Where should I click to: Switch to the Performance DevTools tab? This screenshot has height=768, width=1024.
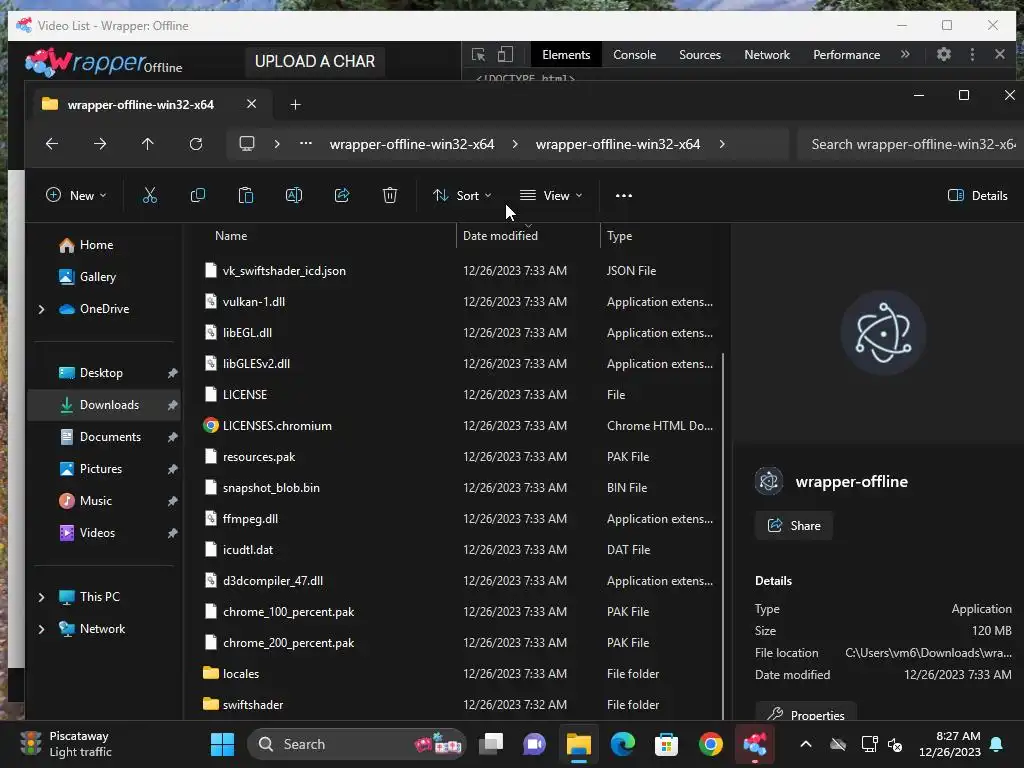coord(846,55)
